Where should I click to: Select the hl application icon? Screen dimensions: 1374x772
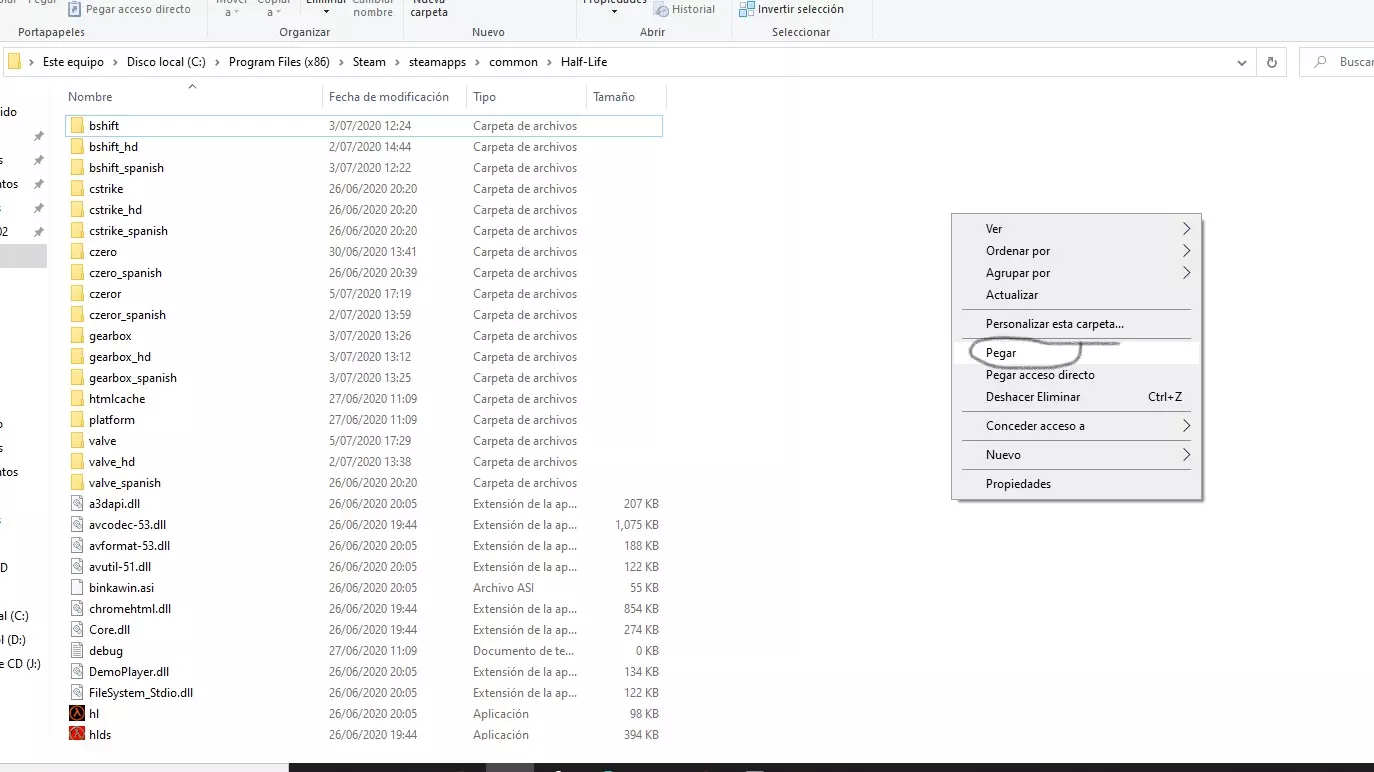pyautogui.click(x=78, y=714)
